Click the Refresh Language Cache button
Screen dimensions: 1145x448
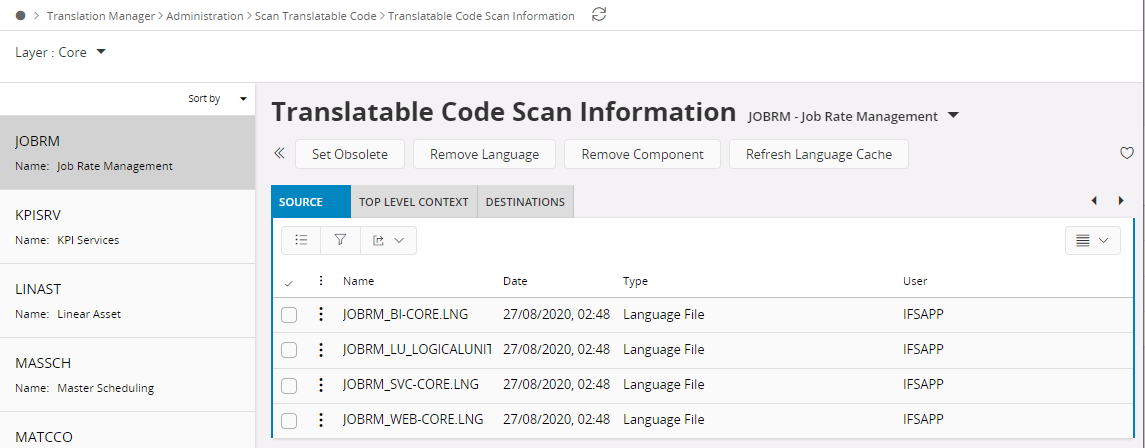(818, 154)
